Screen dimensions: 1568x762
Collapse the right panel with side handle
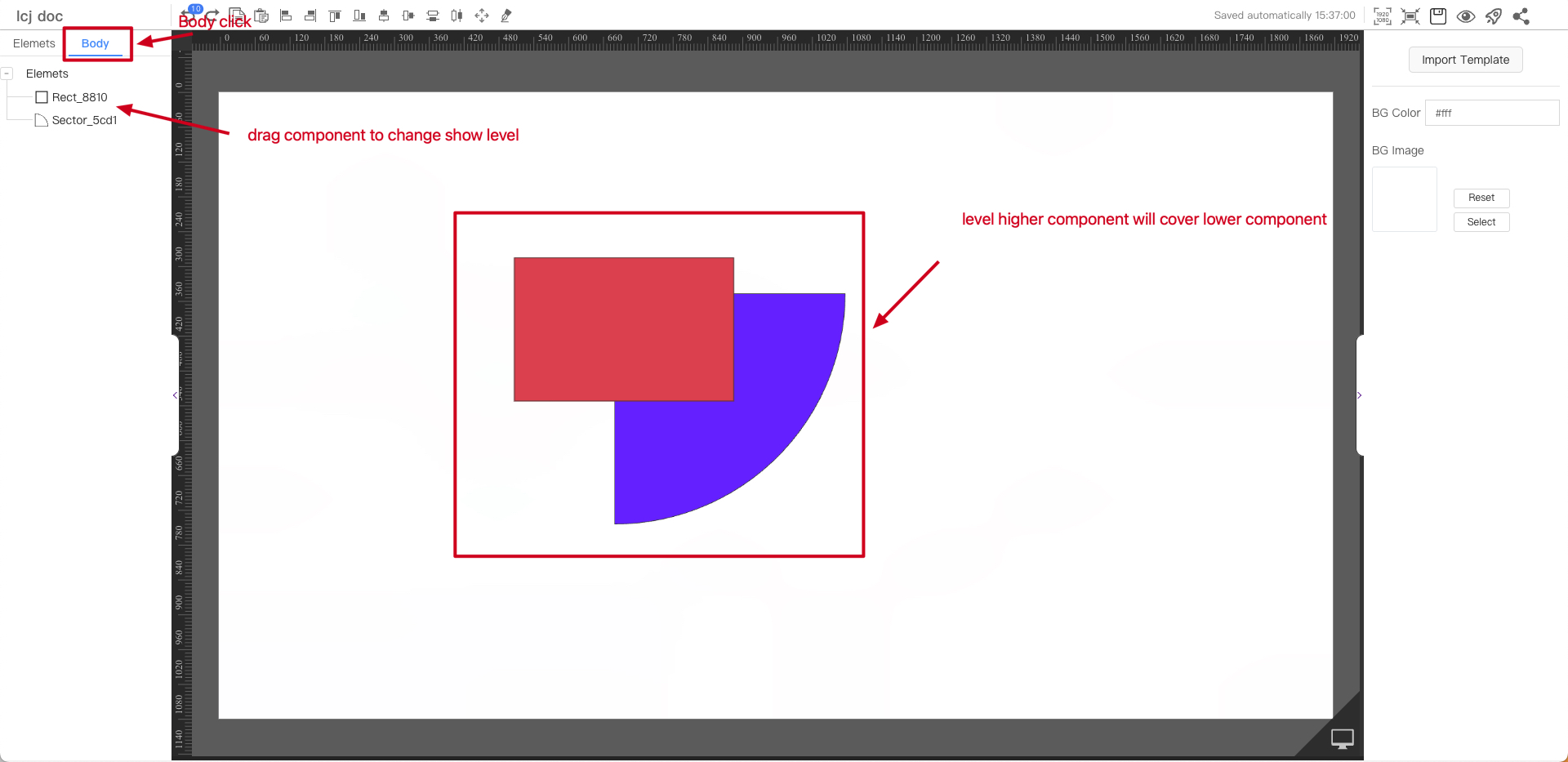click(1360, 395)
